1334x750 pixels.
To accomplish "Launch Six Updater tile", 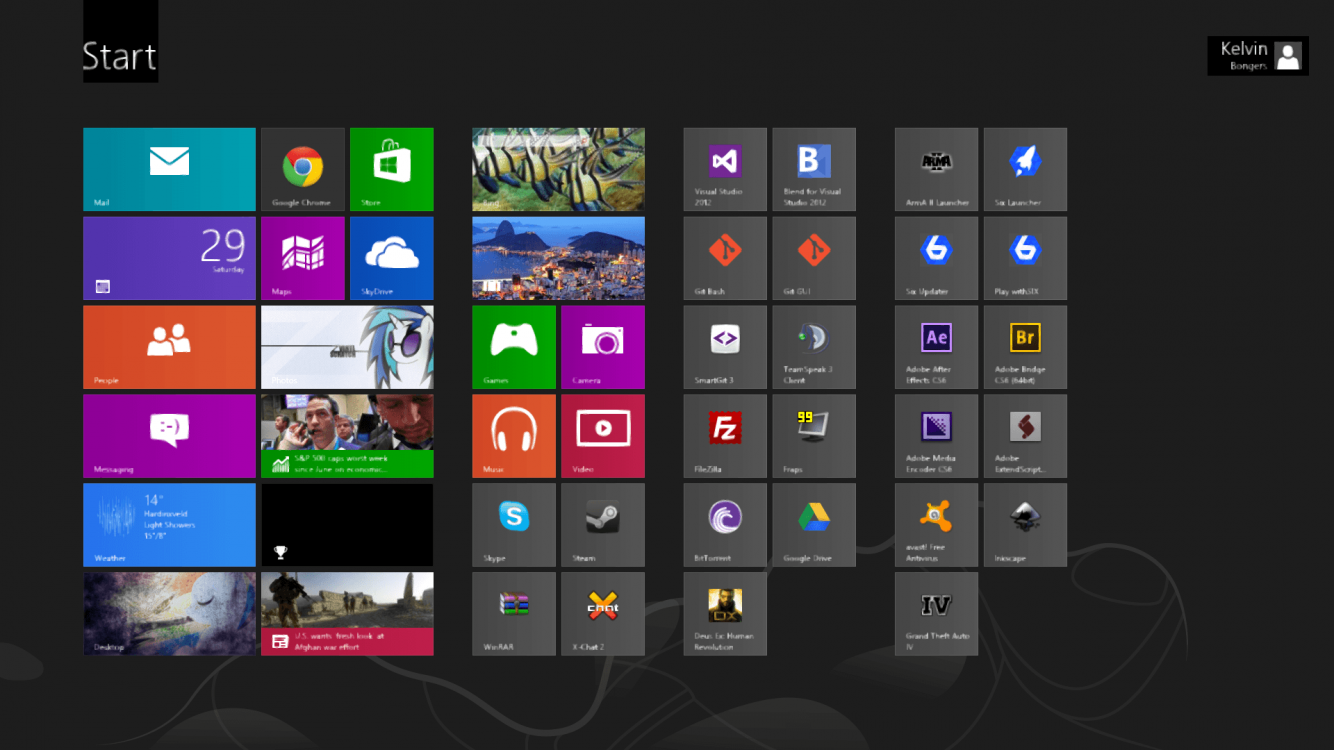I will (x=936, y=258).
